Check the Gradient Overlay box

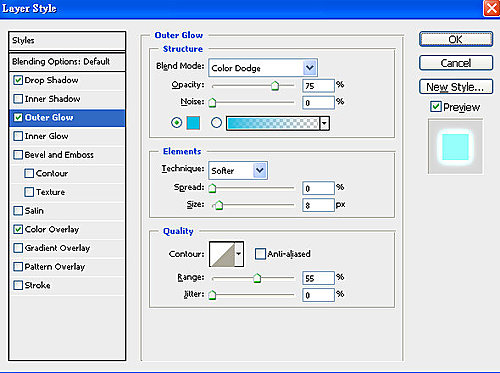18,248
